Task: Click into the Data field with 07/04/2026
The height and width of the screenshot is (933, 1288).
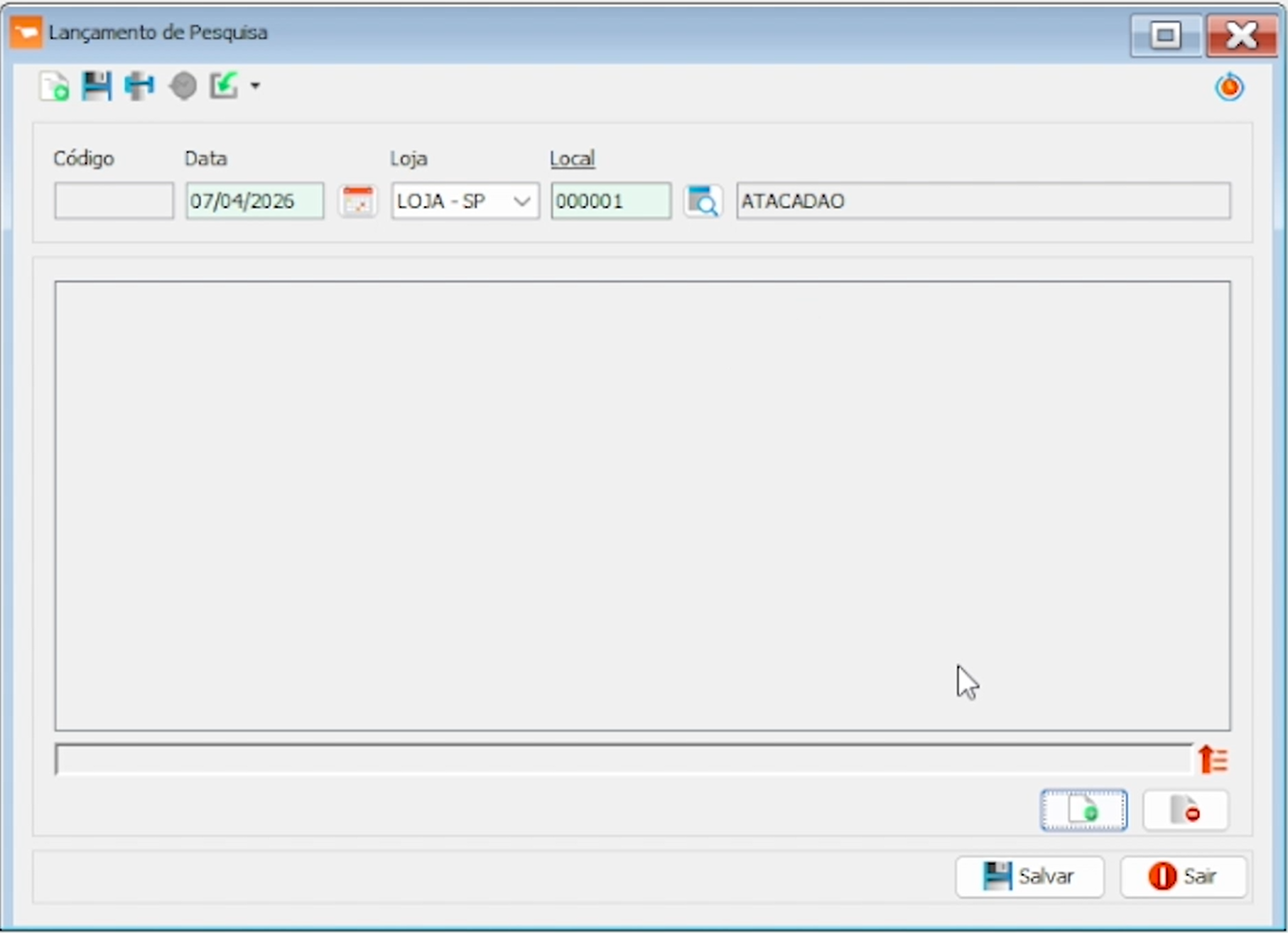Action: 254,201
